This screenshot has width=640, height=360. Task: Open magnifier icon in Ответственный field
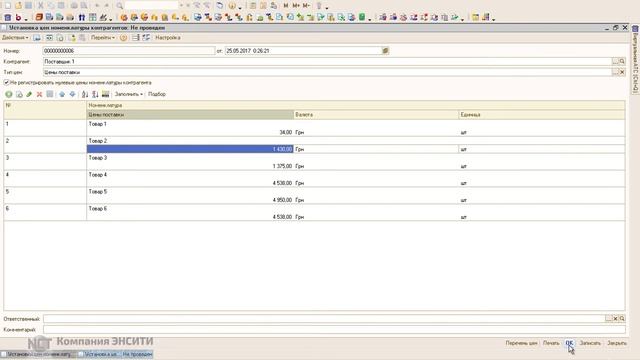622,318
